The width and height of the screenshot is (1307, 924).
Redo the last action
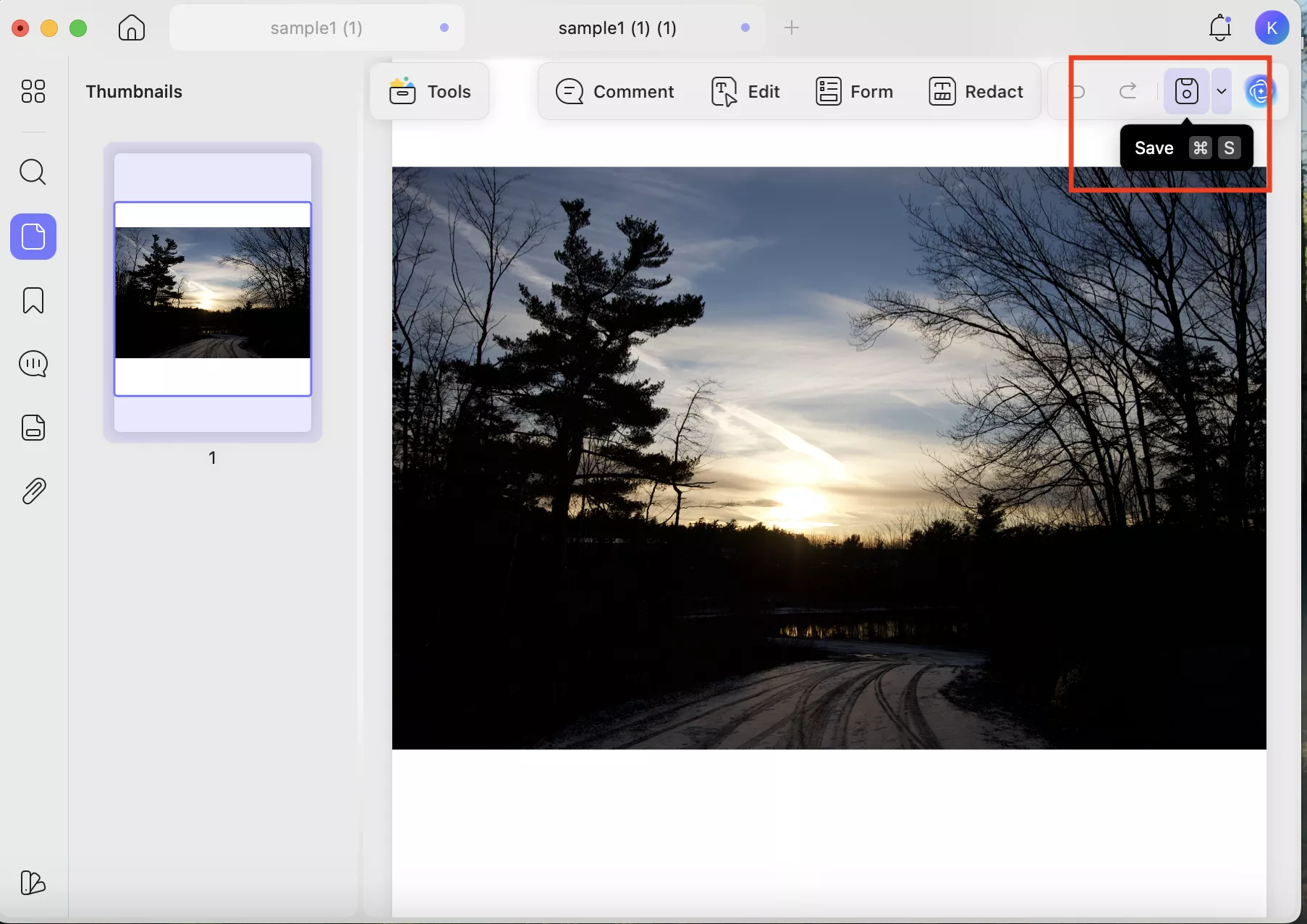1129,91
